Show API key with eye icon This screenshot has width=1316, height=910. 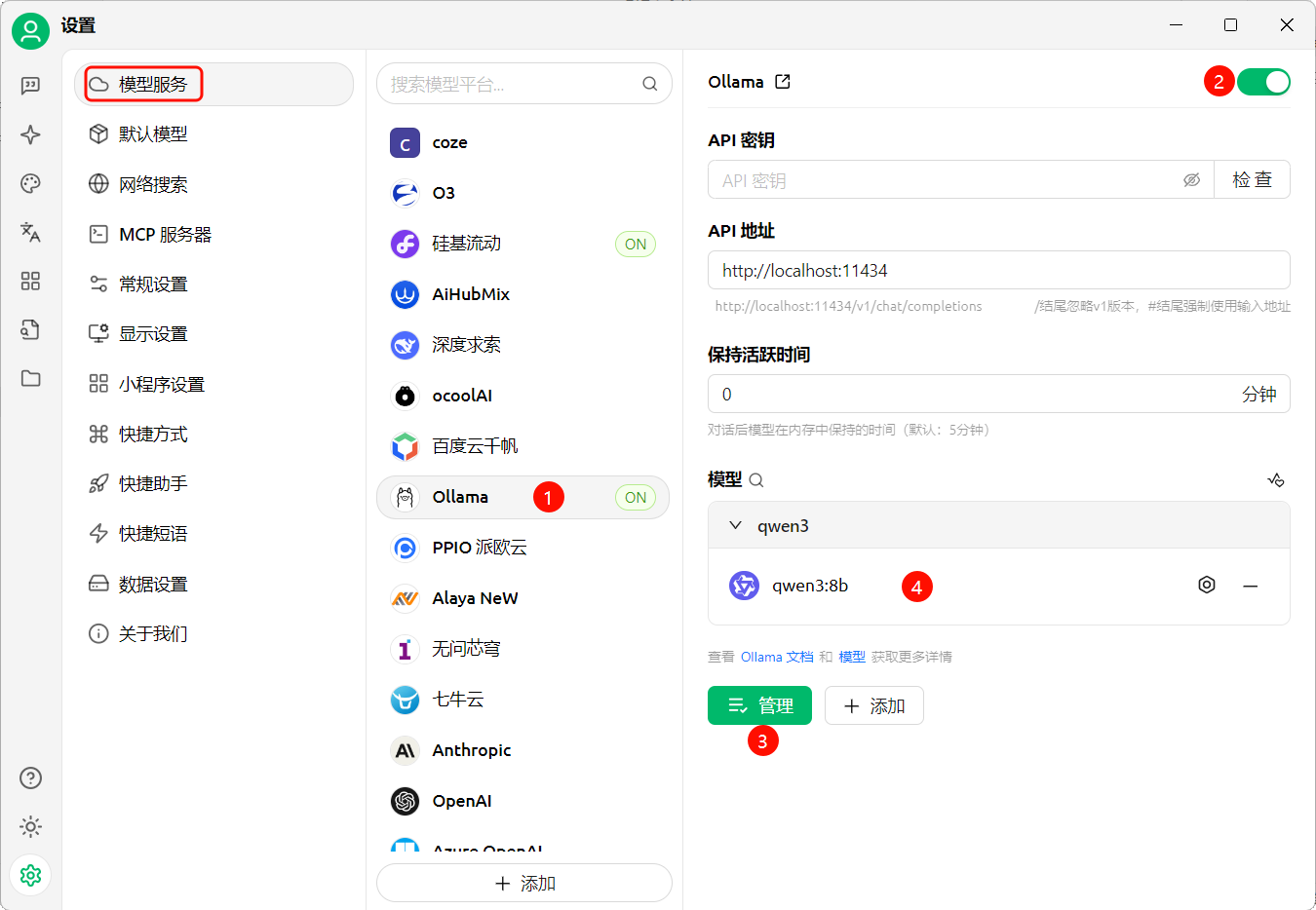point(1191,180)
